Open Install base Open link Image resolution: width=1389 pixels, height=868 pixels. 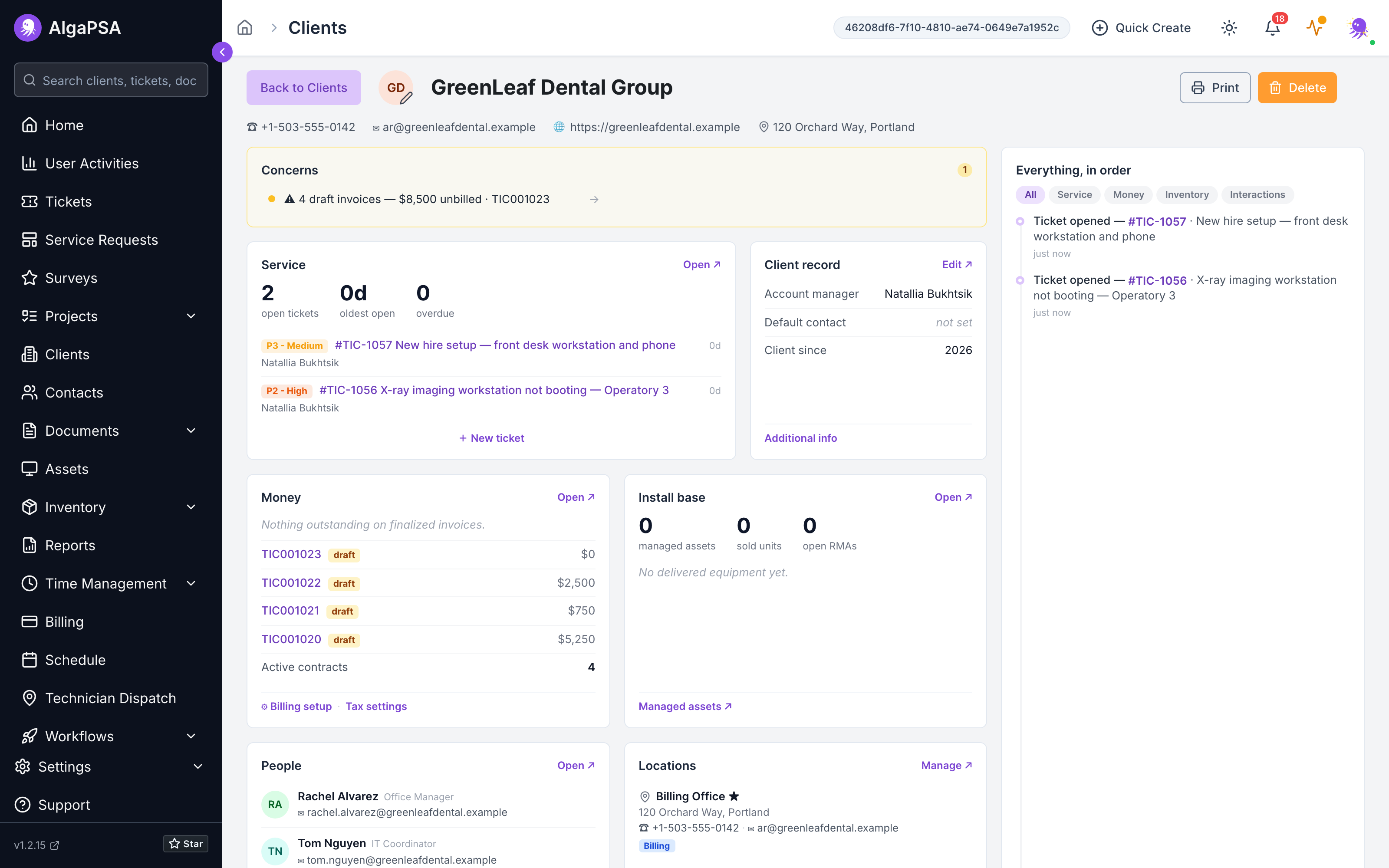pos(953,497)
